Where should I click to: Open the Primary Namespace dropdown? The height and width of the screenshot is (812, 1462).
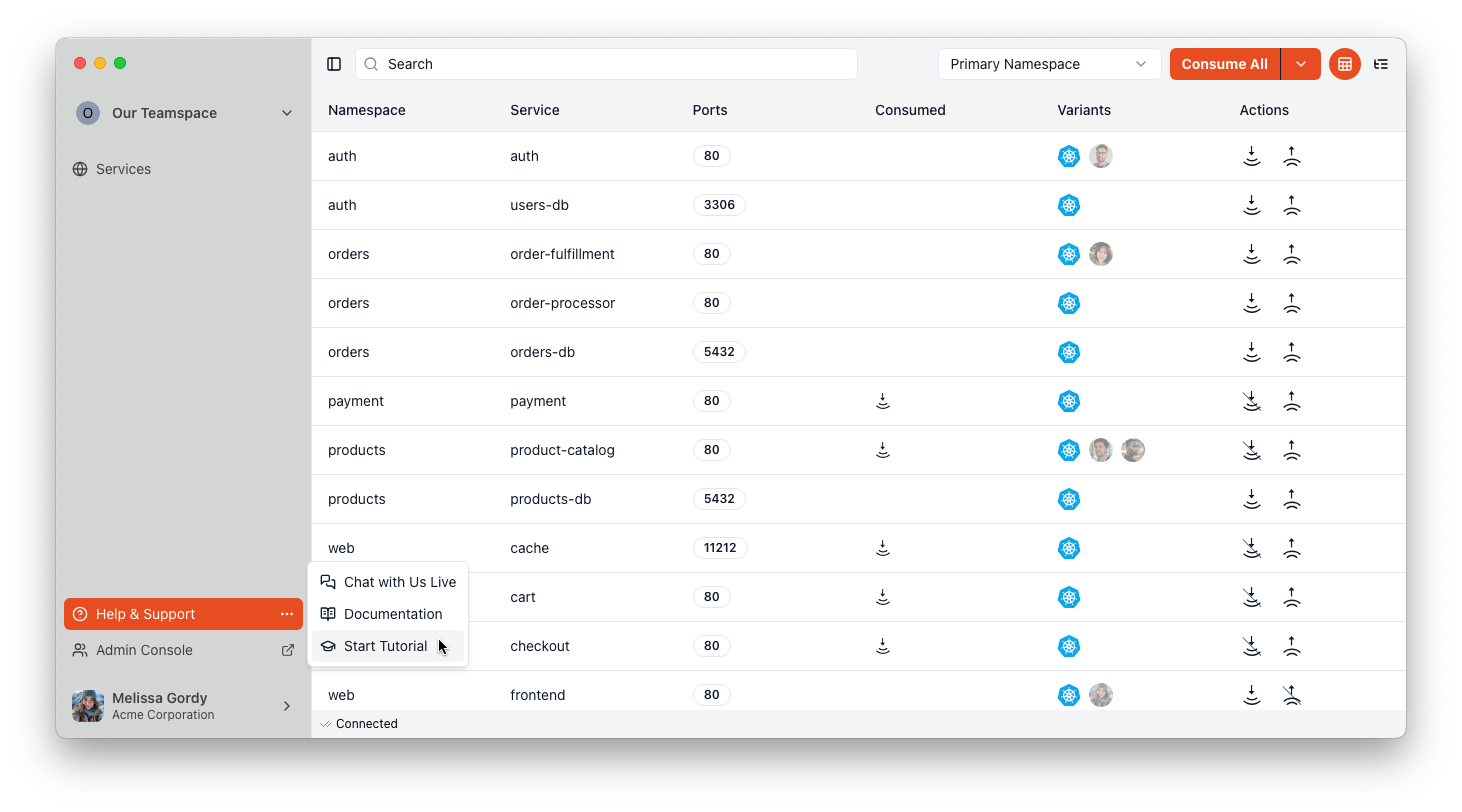[1049, 64]
